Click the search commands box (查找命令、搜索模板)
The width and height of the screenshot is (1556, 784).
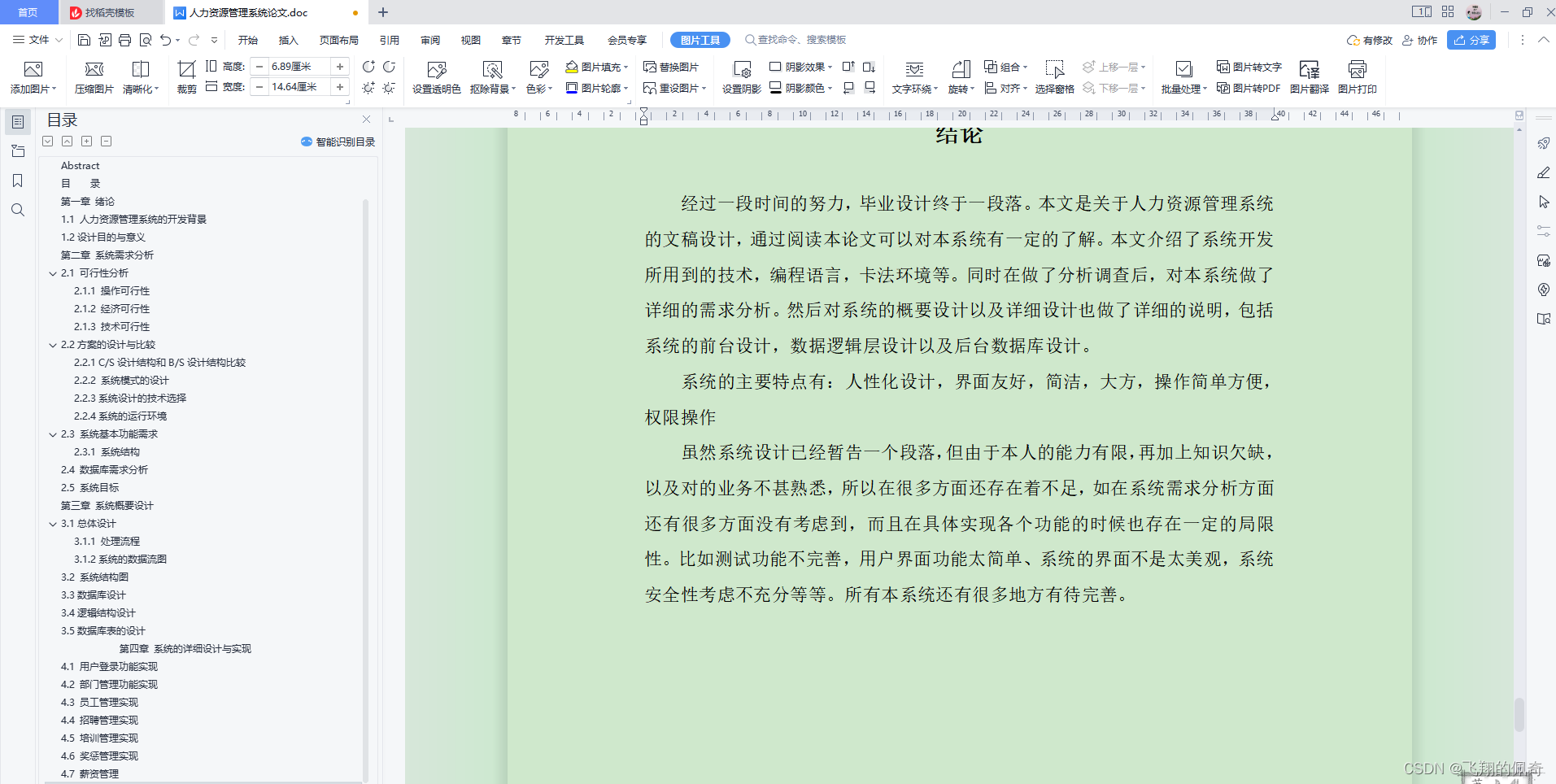click(x=795, y=40)
